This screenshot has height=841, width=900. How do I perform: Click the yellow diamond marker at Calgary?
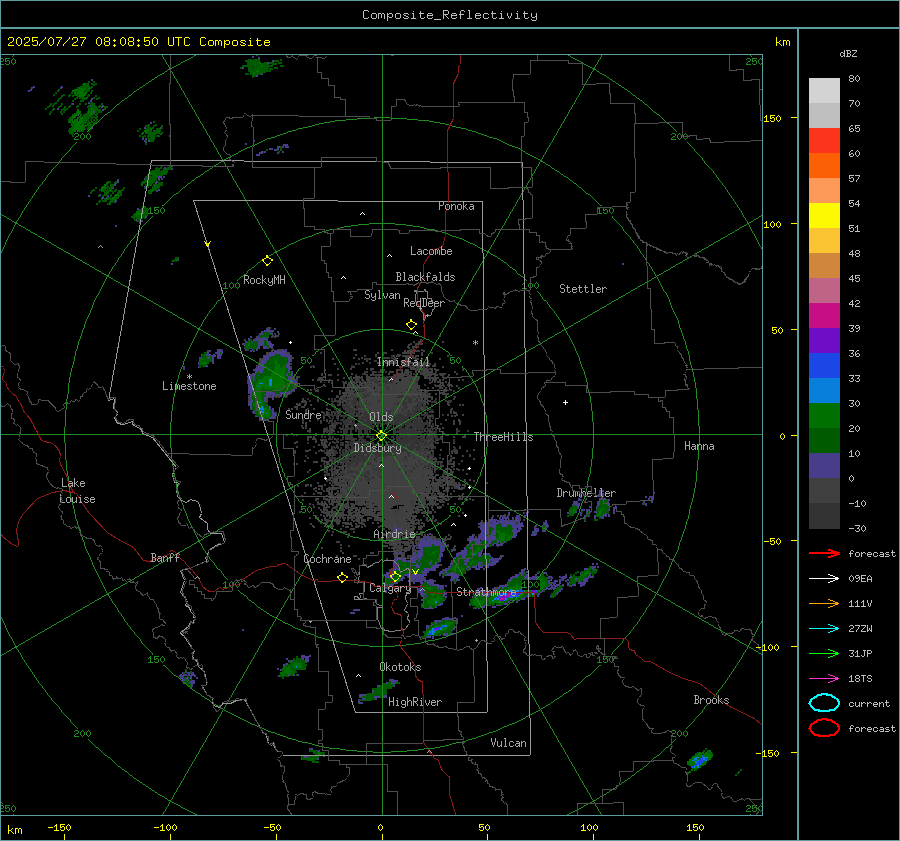[395, 576]
